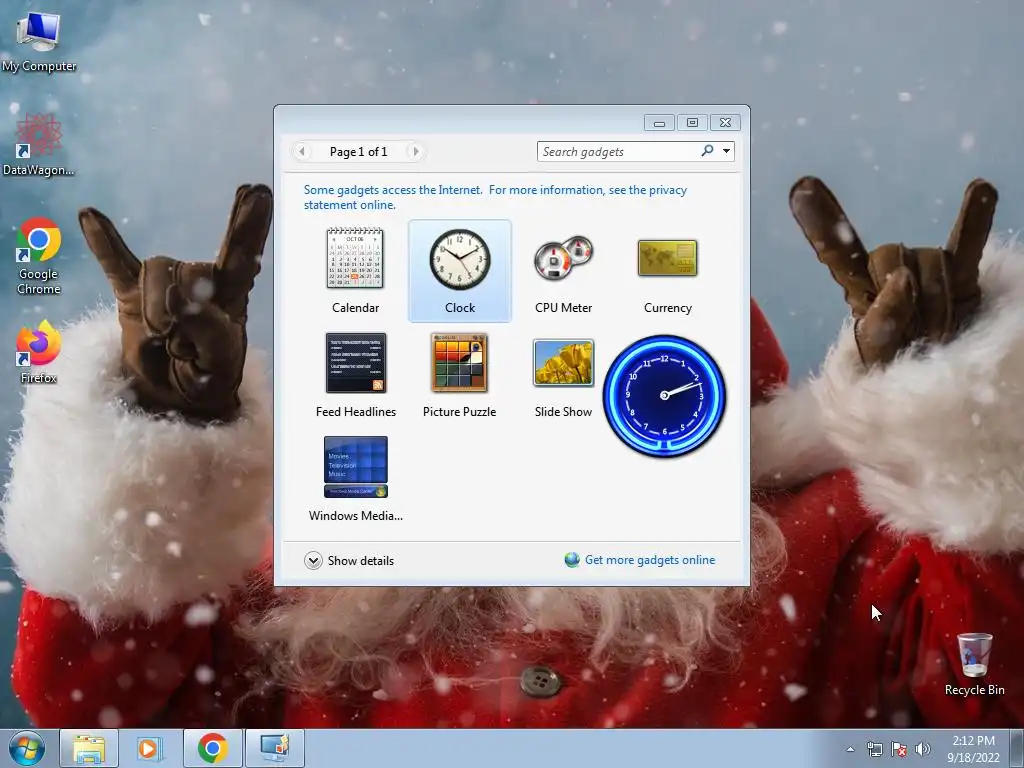Go to previous gadget page
Image resolution: width=1024 pixels, height=768 pixels.
(301, 152)
